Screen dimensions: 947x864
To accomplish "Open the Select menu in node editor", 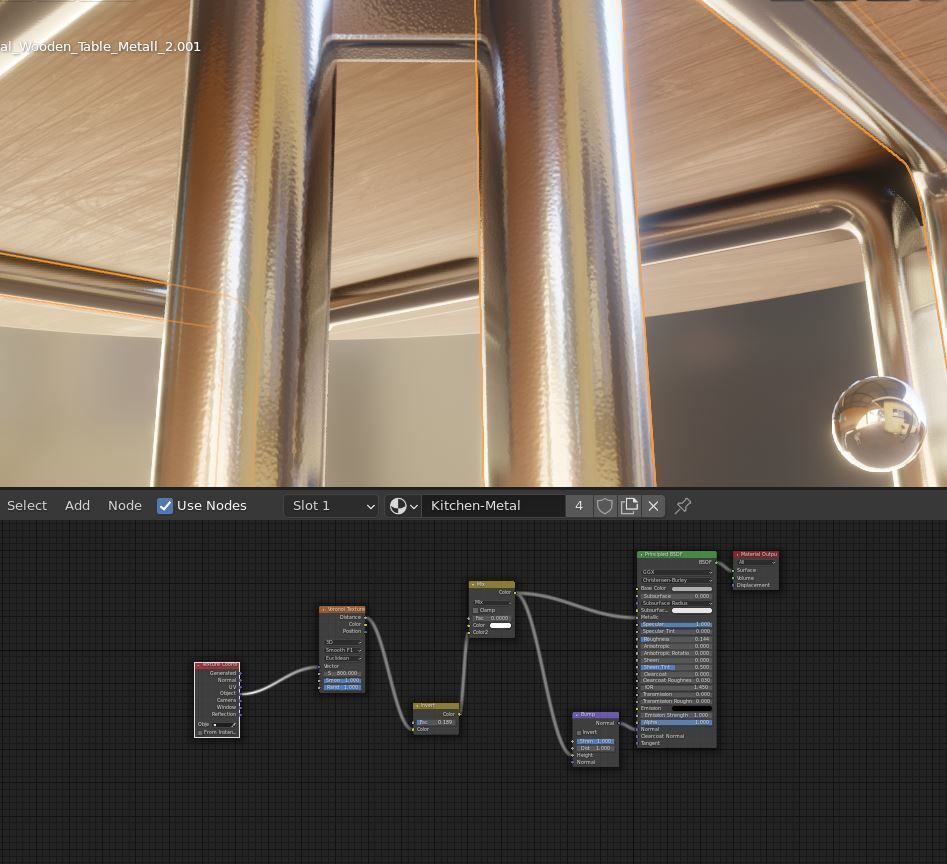I will tap(27, 506).
